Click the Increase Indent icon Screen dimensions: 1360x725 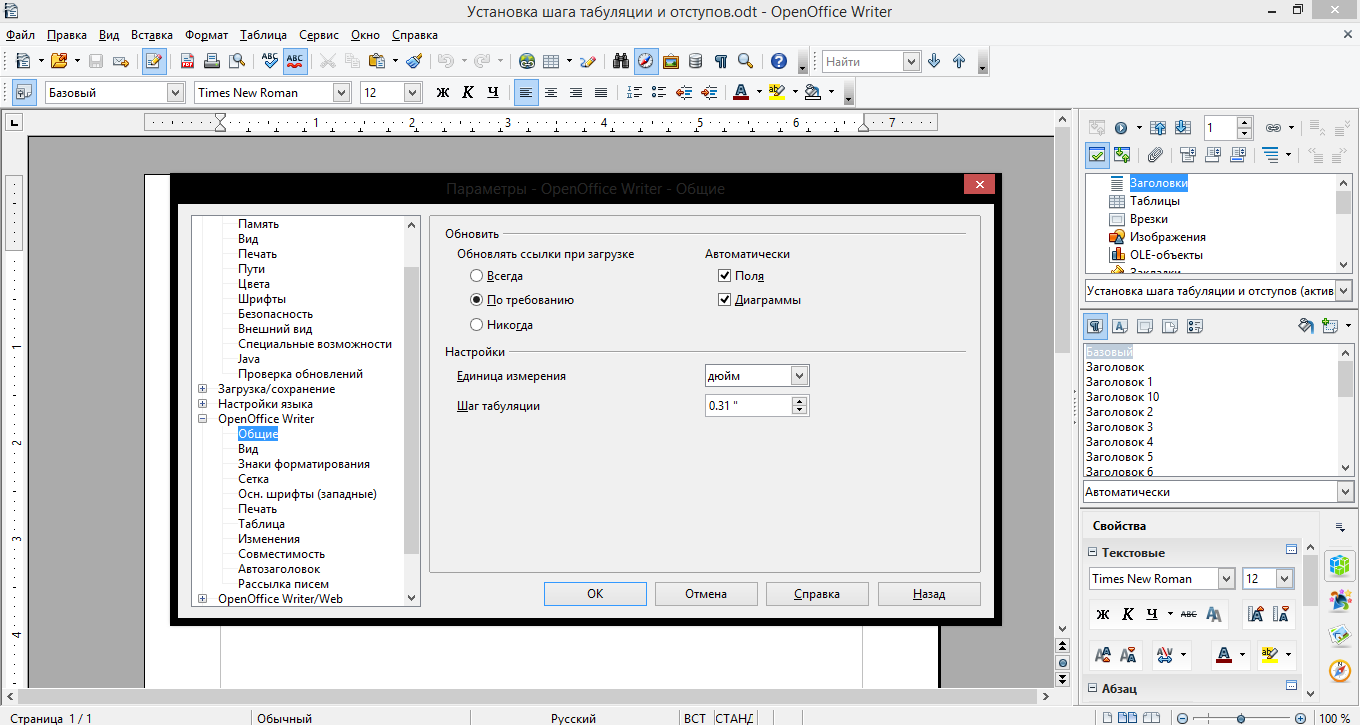point(709,92)
